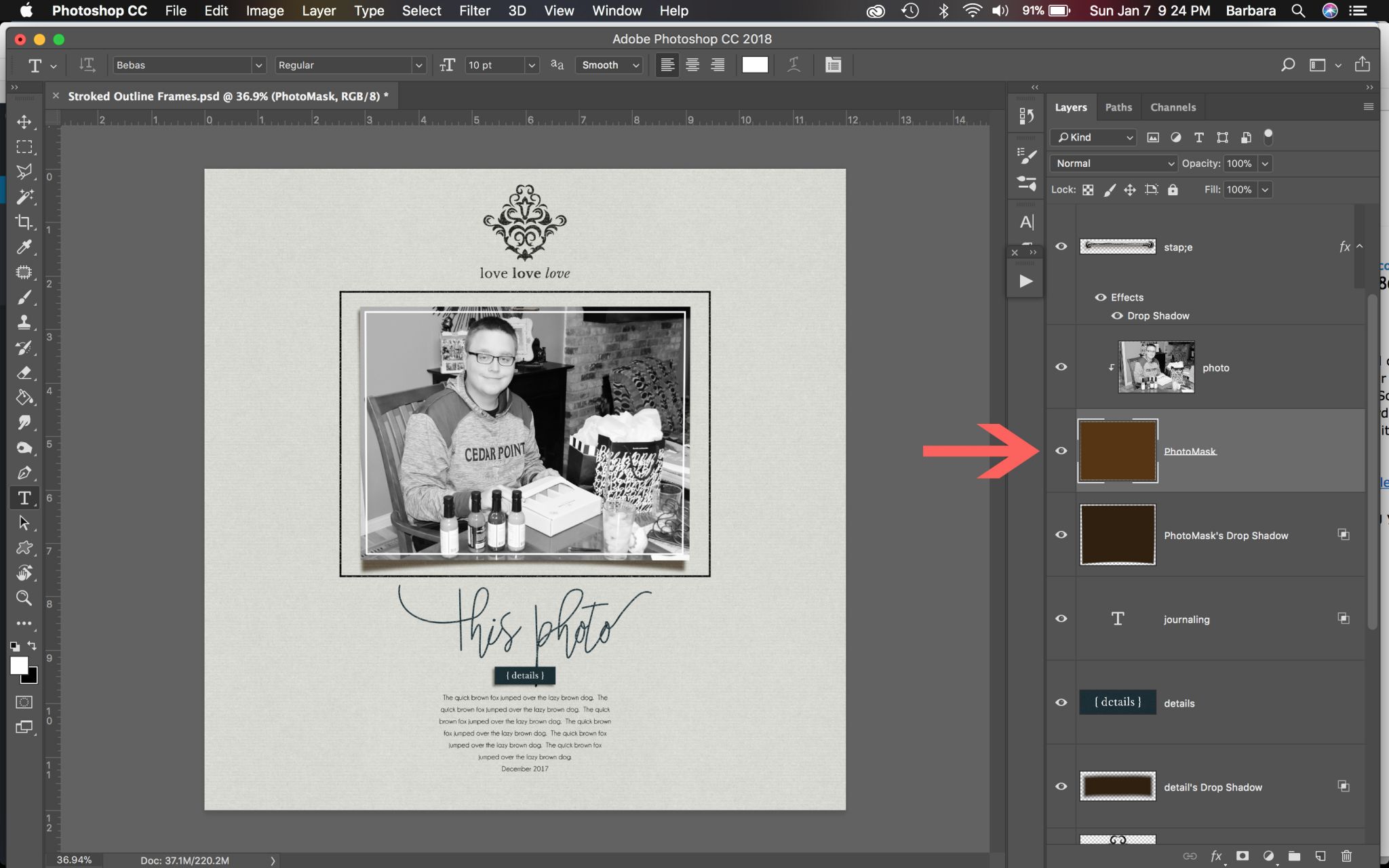Open the Bebas font family dropdown

259,64
